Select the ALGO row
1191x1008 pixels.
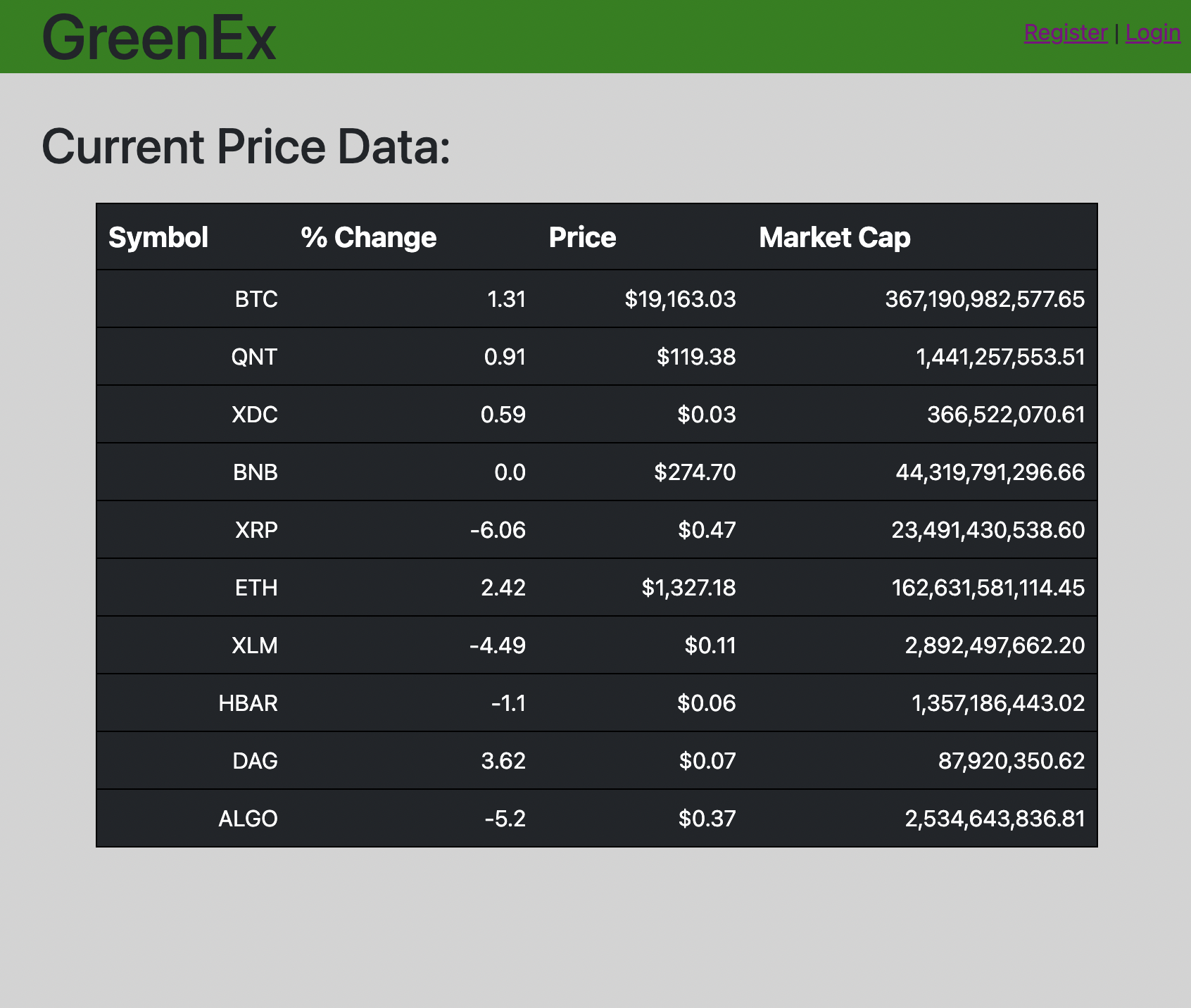click(x=597, y=818)
